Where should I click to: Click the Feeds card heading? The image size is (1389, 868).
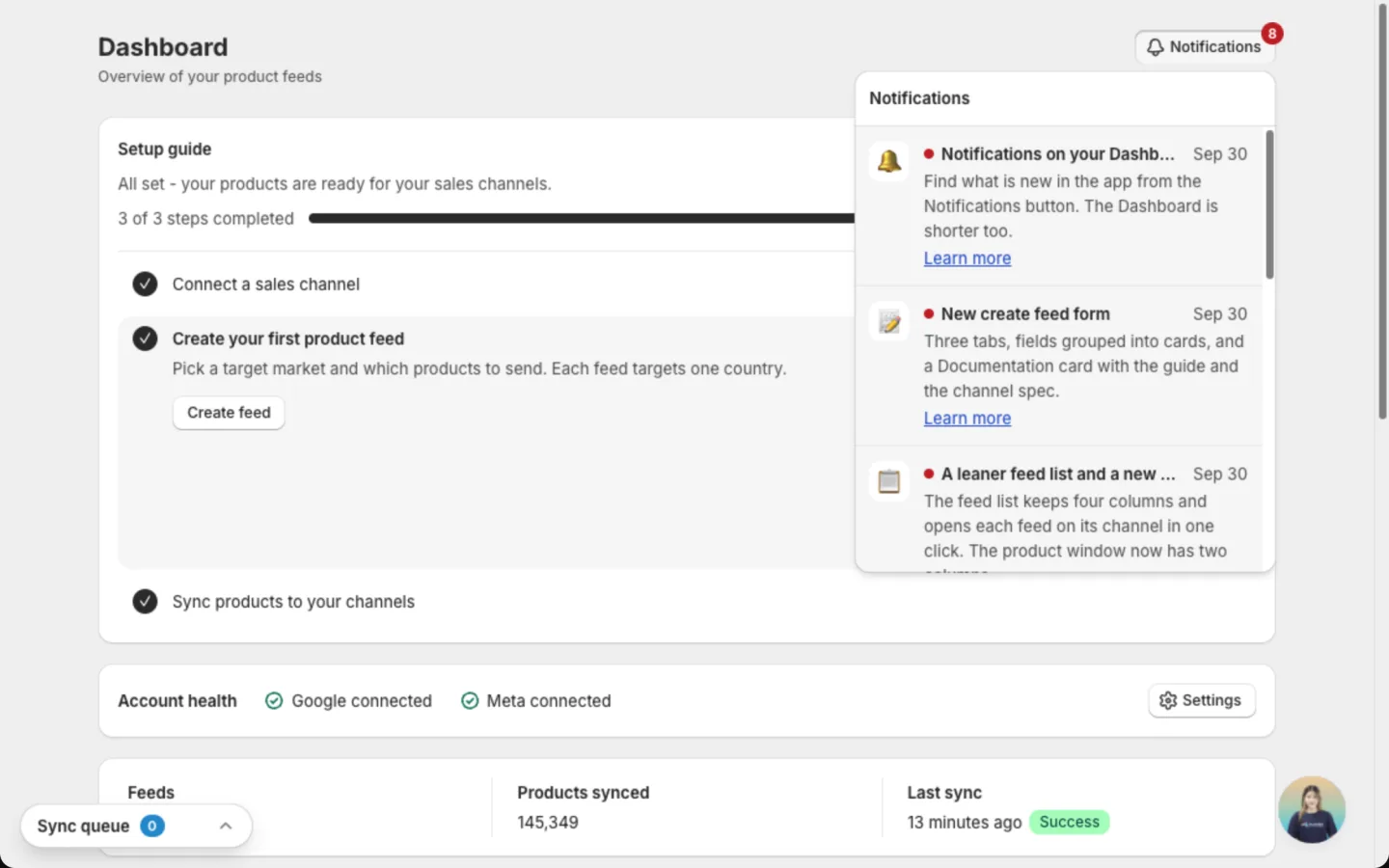[x=151, y=793]
